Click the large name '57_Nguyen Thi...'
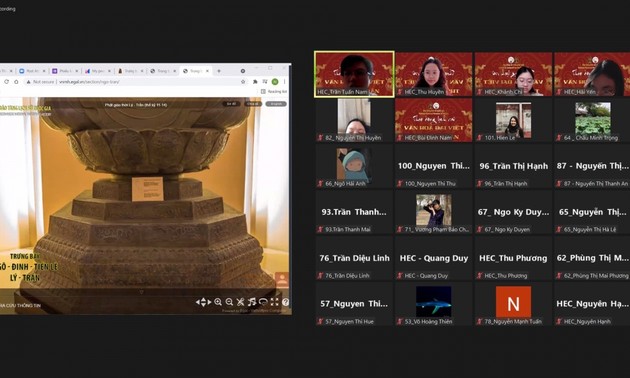Viewport: 630px width, 378px height. pyautogui.click(x=354, y=304)
